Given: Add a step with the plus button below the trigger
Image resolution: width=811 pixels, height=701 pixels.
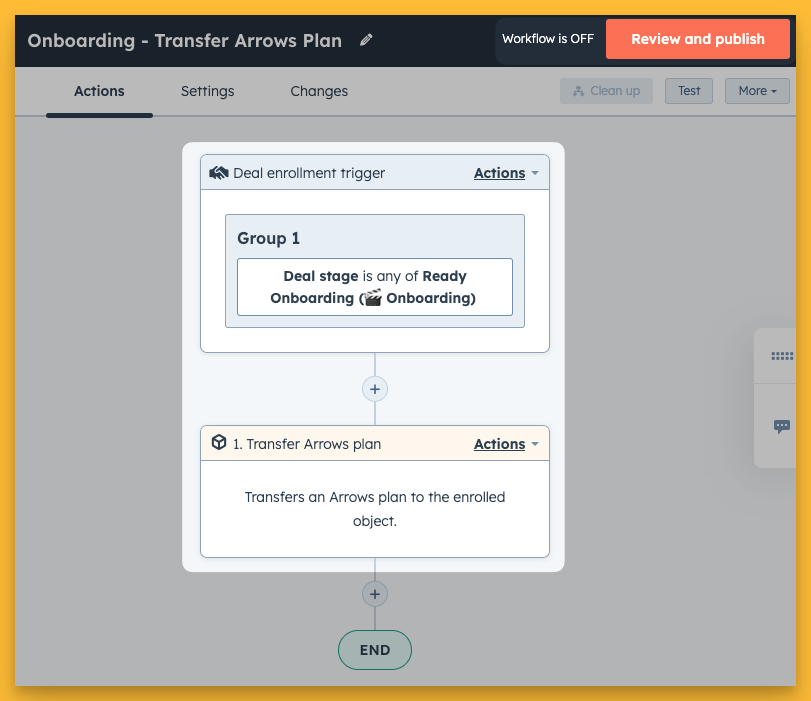Looking at the screenshot, I should [375, 389].
